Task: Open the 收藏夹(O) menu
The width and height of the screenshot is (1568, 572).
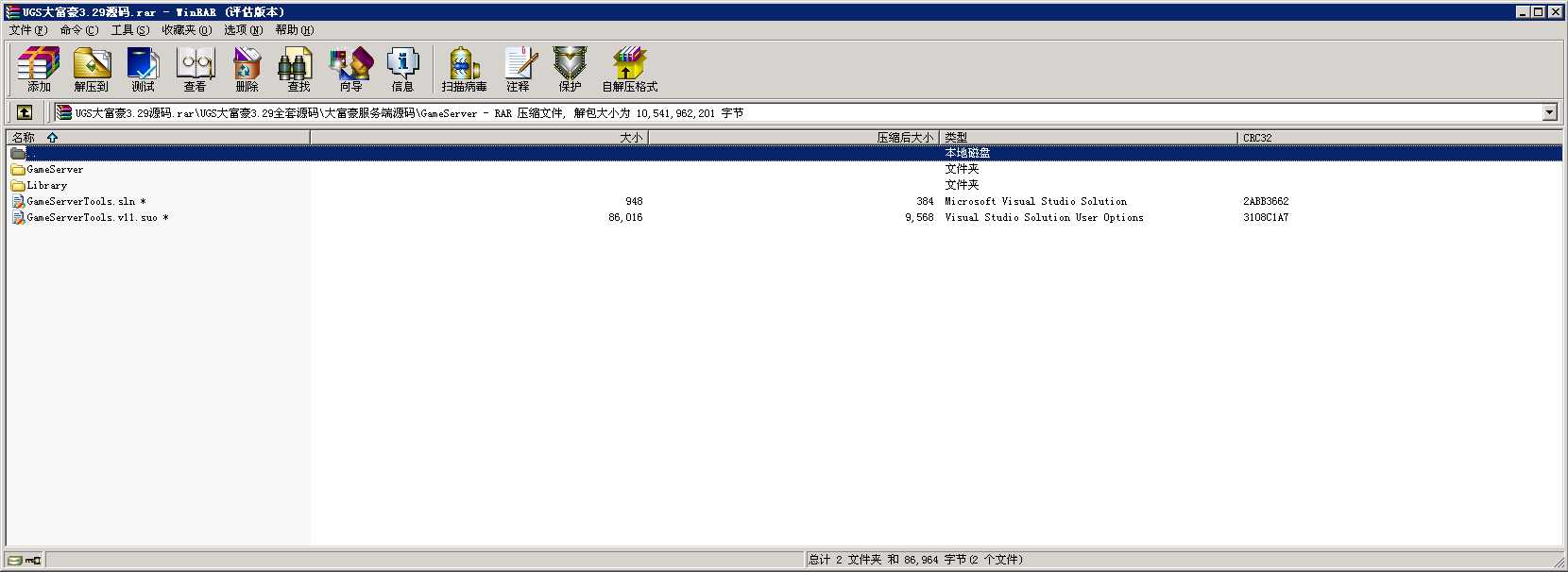Action: 186,30
